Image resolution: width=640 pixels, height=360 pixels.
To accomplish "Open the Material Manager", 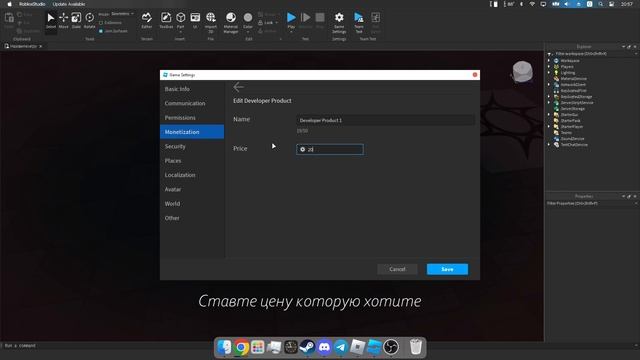I will 231,22.
